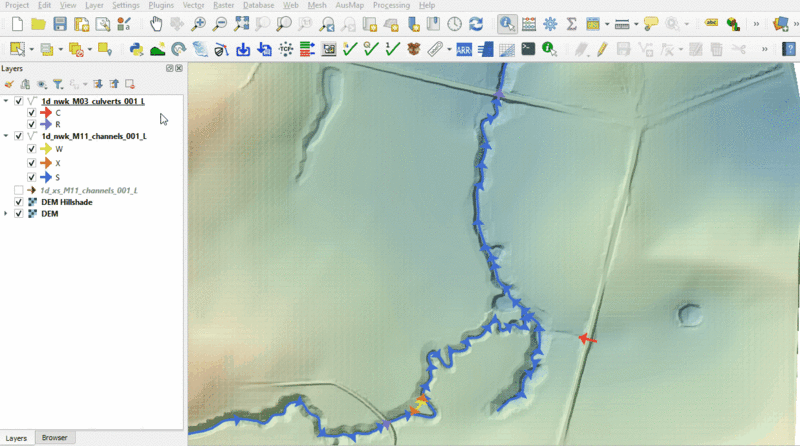Screen dimensions: 800x446
Task: Click the Zoom In magnifier tool
Action: click(199, 23)
